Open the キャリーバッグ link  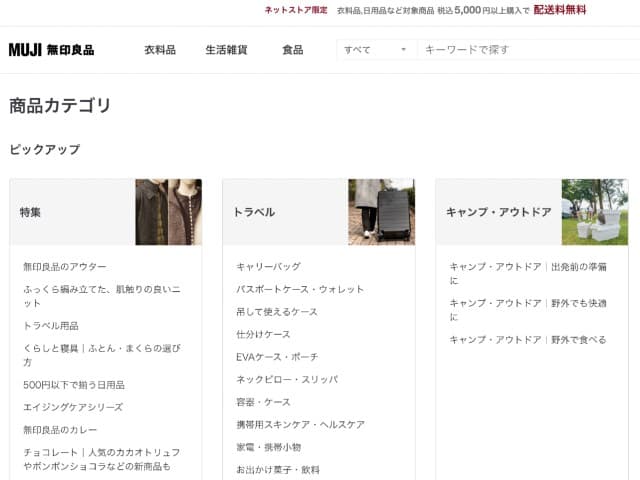pos(269,267)
